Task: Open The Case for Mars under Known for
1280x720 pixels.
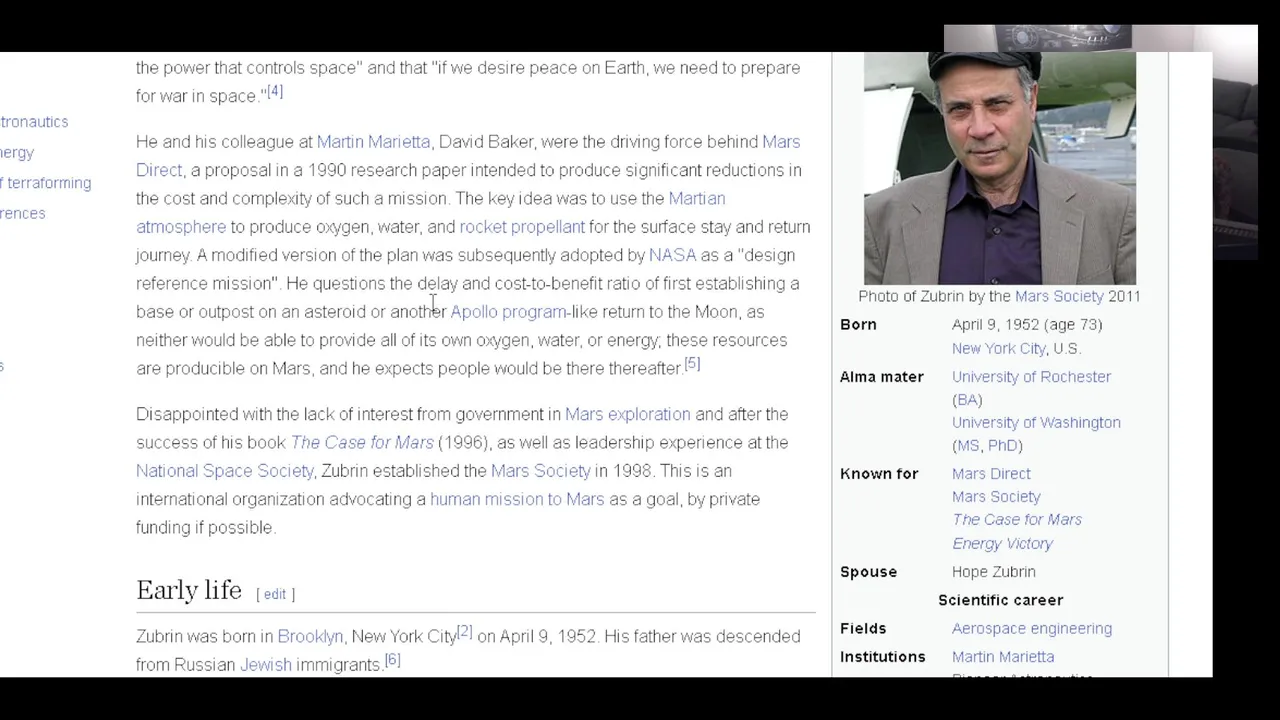Action: [x=1017, y=520]
